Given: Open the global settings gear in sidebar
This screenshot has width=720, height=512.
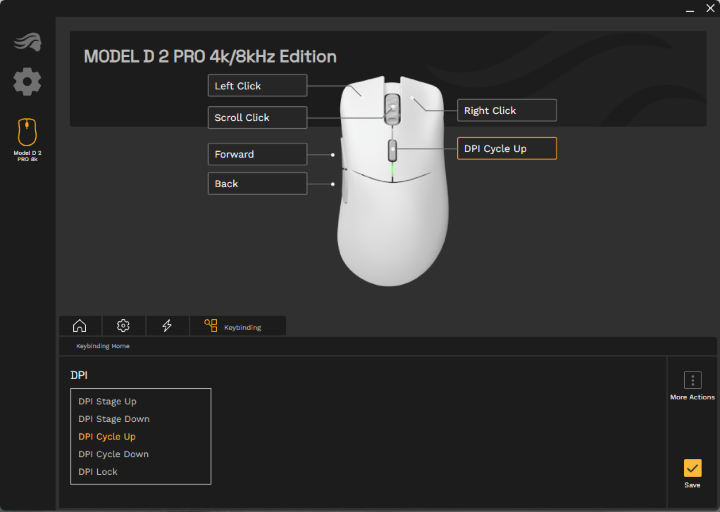Looking at the screenshot, I should click(x=27, y=82).
